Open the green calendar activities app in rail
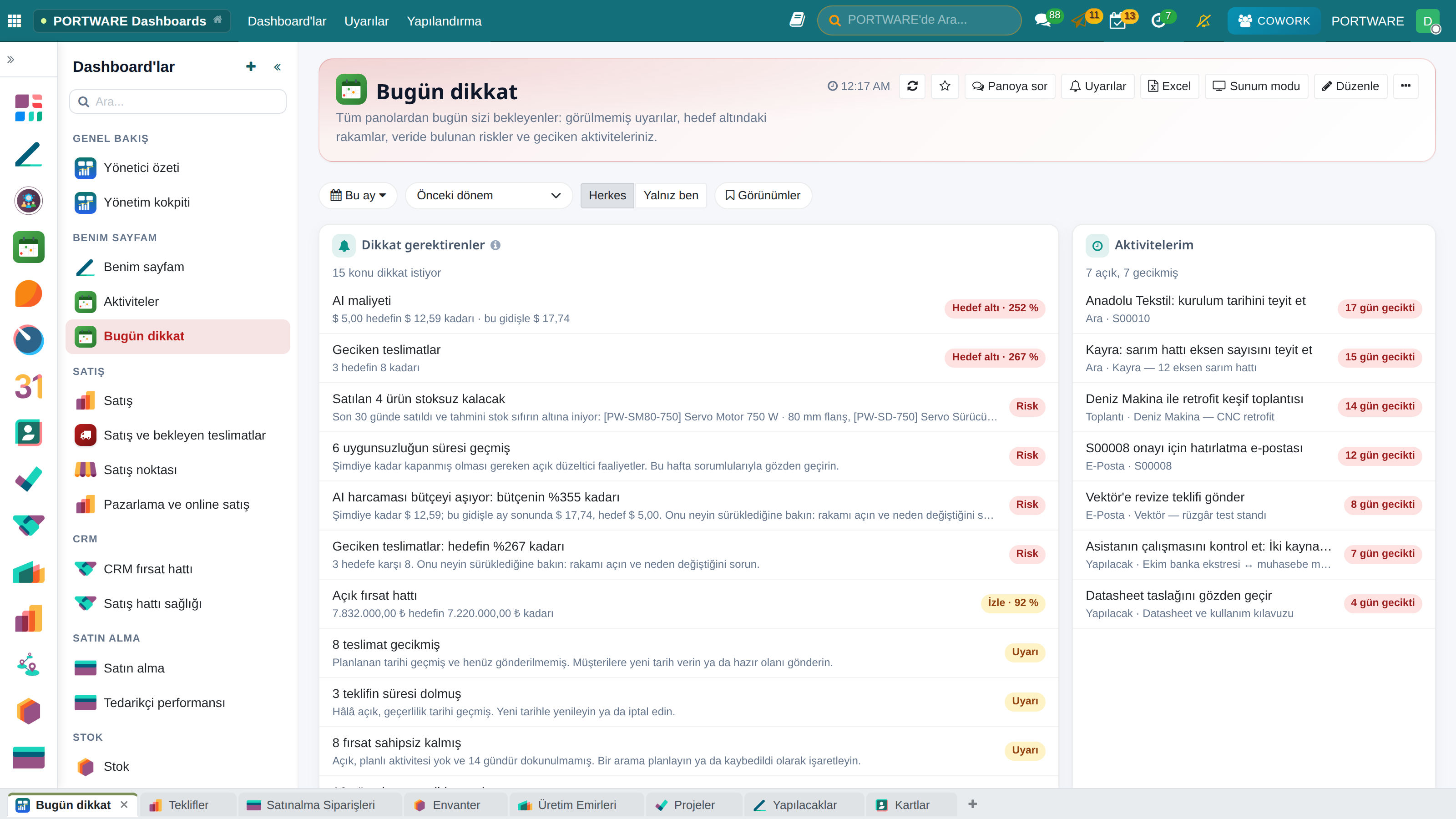Image resolution: width=1456 pixels, height=819 pixels. (28, 247)
